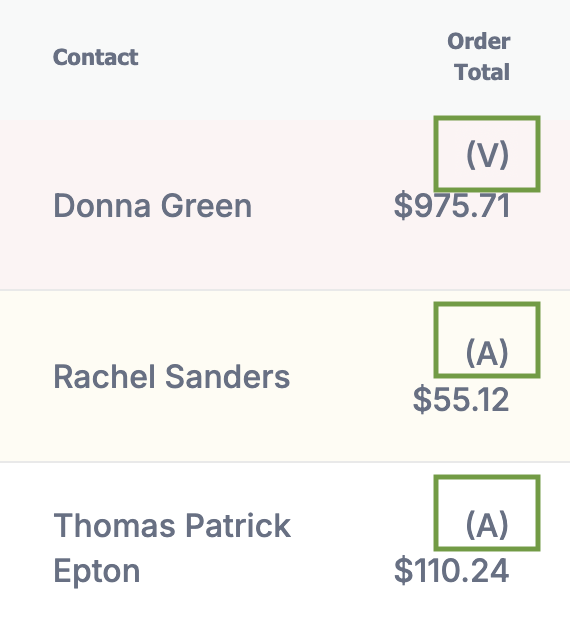The width and height of the screenshot is (570, 630).
Task: Open Thomas Patrick Epton's contact
Action: (172, 548)
